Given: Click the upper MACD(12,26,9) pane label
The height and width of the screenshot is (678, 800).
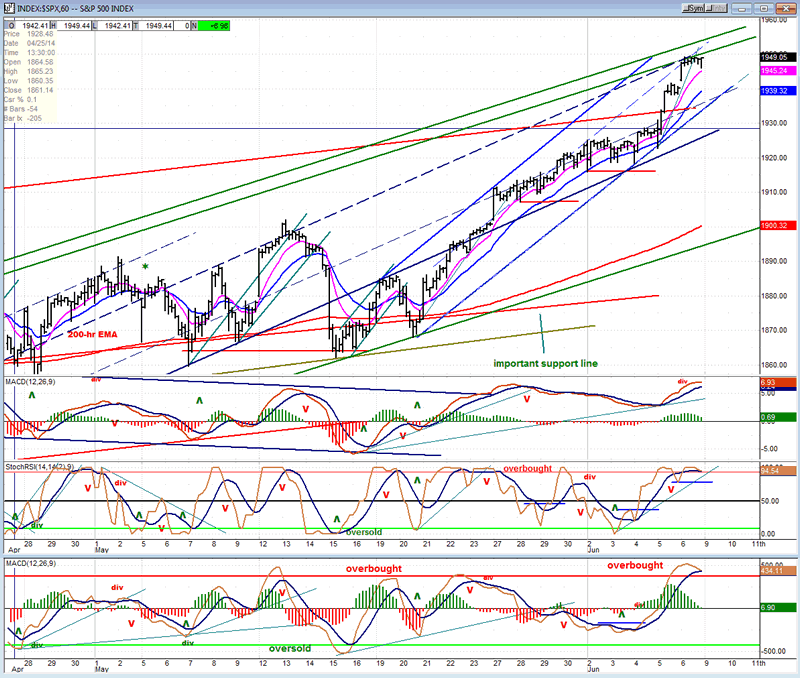Looking at the screenshot, I should pyautogui.click(x=30, y=382).
